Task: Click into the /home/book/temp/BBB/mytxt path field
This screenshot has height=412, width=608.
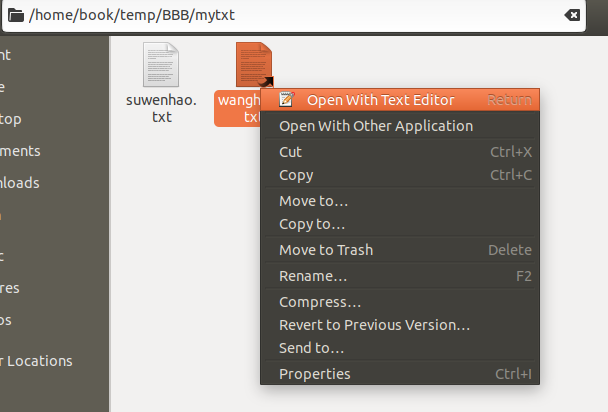Action: pyautogui.click(x=294, y=16)
